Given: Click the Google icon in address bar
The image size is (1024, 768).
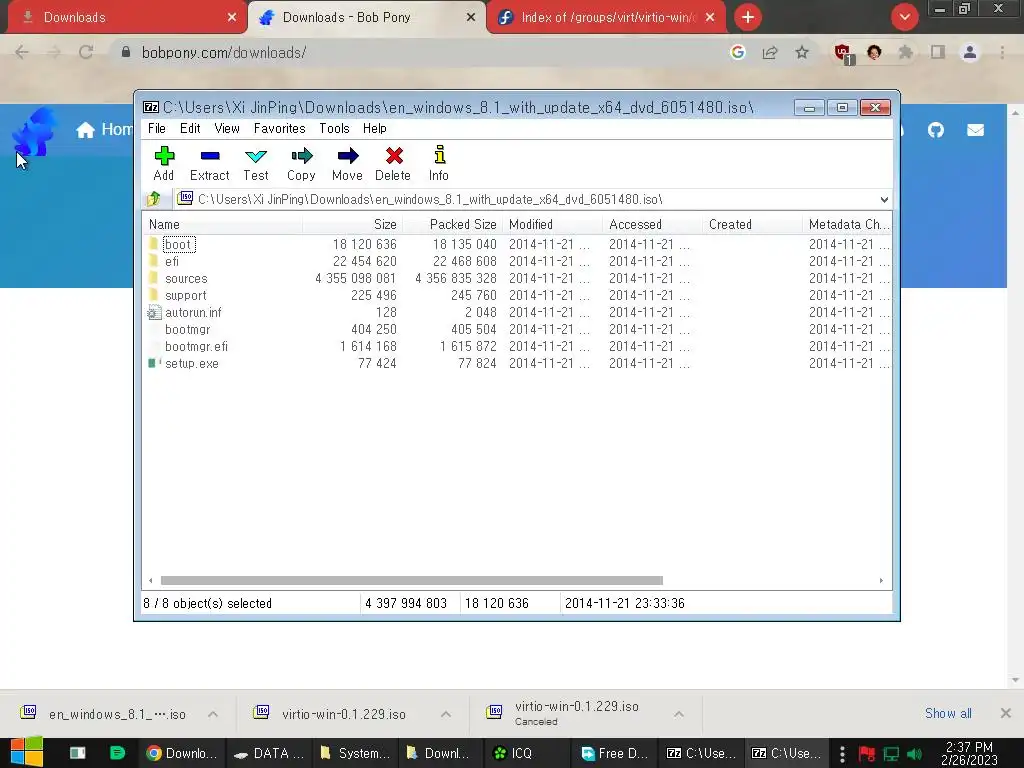Looking at the screenshot, I should 738,52.
